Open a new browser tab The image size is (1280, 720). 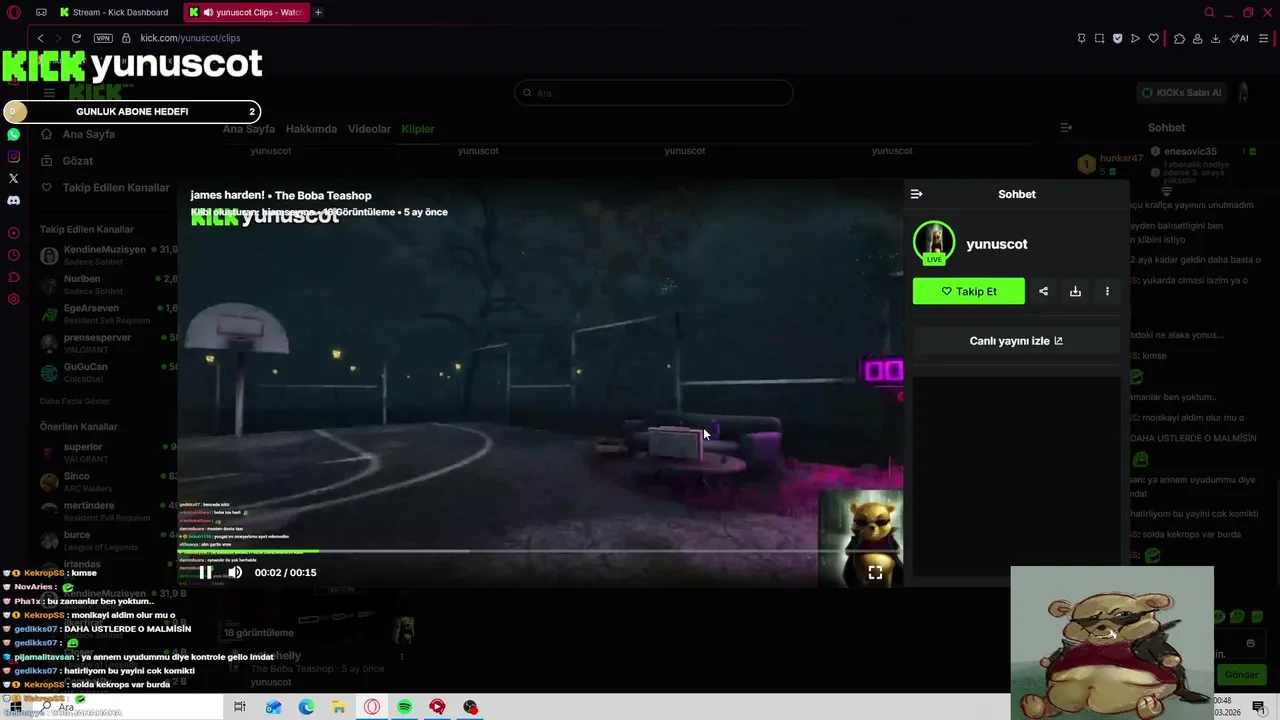point(318,12)
